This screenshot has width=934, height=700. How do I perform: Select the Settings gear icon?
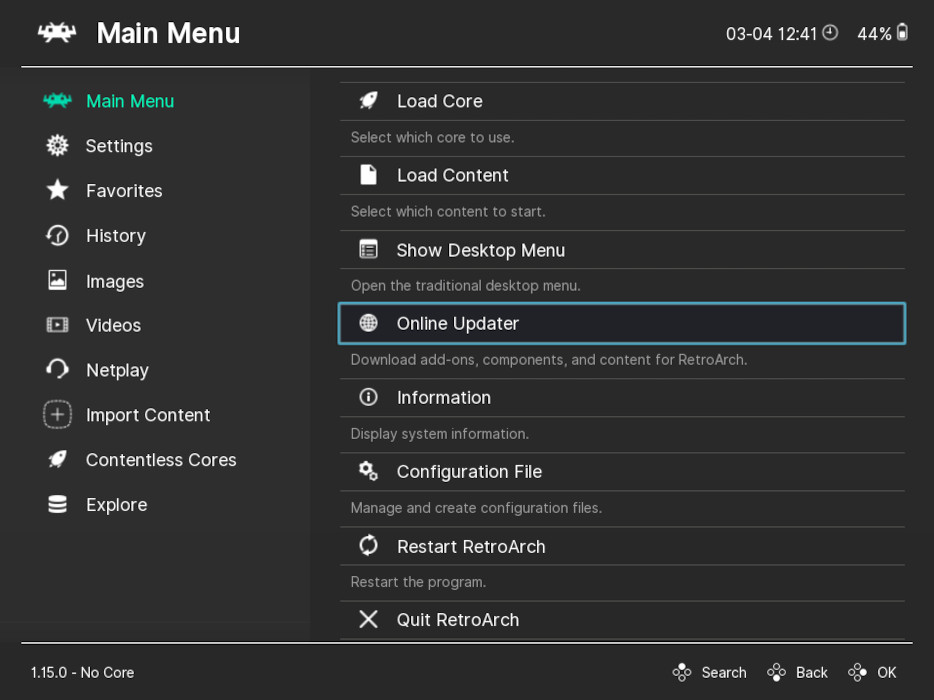tap(57, 145)
